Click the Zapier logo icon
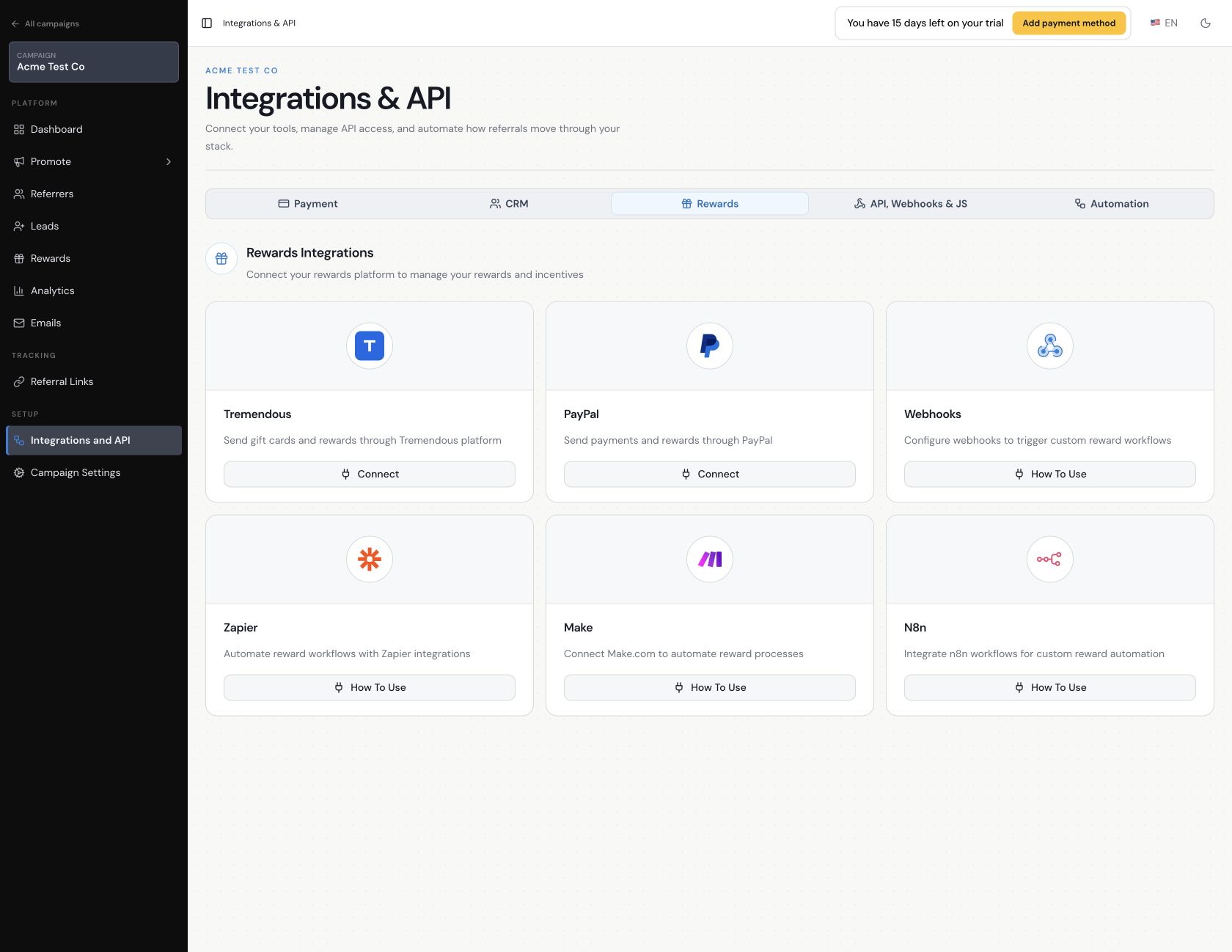Viewport: 1232px width, 952px height. click(x=370, y=559)
